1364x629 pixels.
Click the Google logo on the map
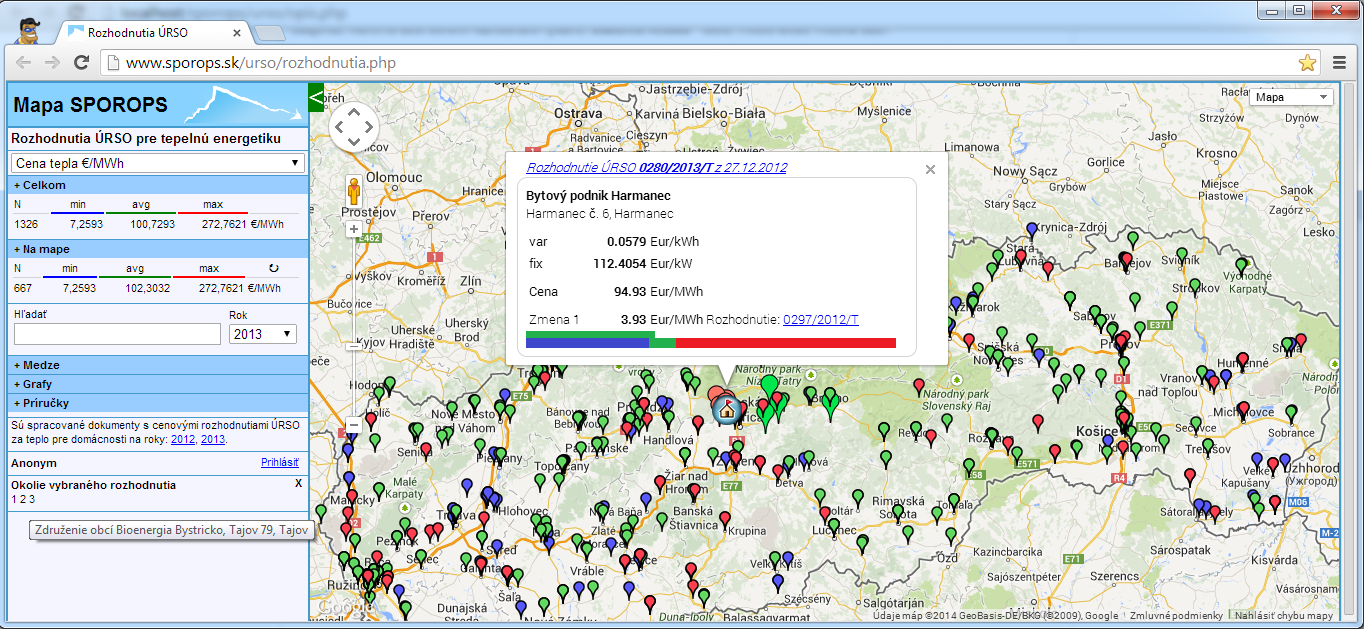(345, 607)
